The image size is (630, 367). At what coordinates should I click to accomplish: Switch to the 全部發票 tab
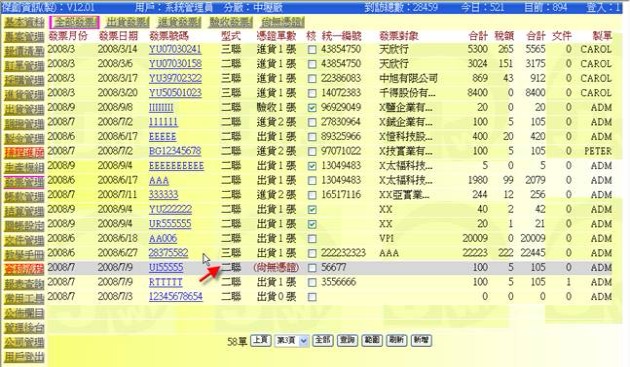click(75, 22)
